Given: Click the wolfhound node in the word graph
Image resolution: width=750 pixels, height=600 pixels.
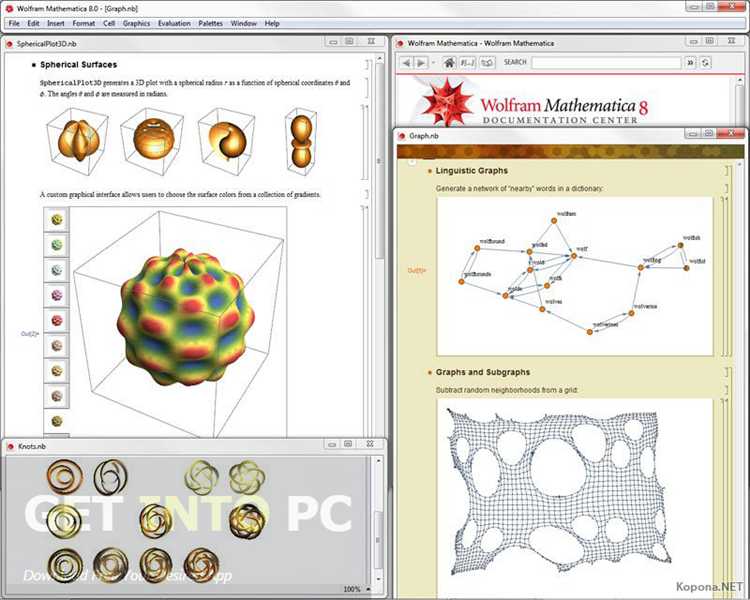Looking at the screenshot, I should [x=477, y=248].
